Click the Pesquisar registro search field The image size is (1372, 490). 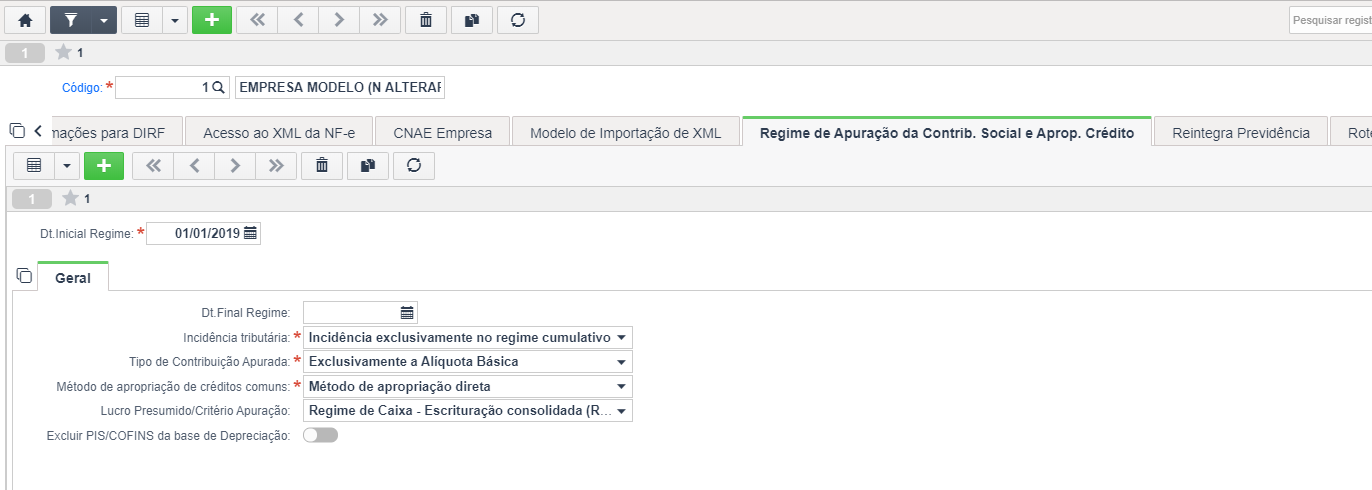click(1330, 20)
